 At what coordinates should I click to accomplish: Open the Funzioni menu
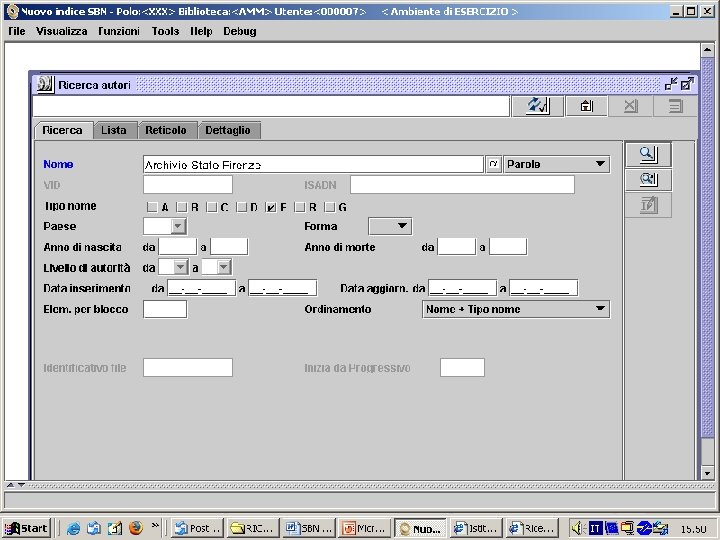(x=119, y=31)
